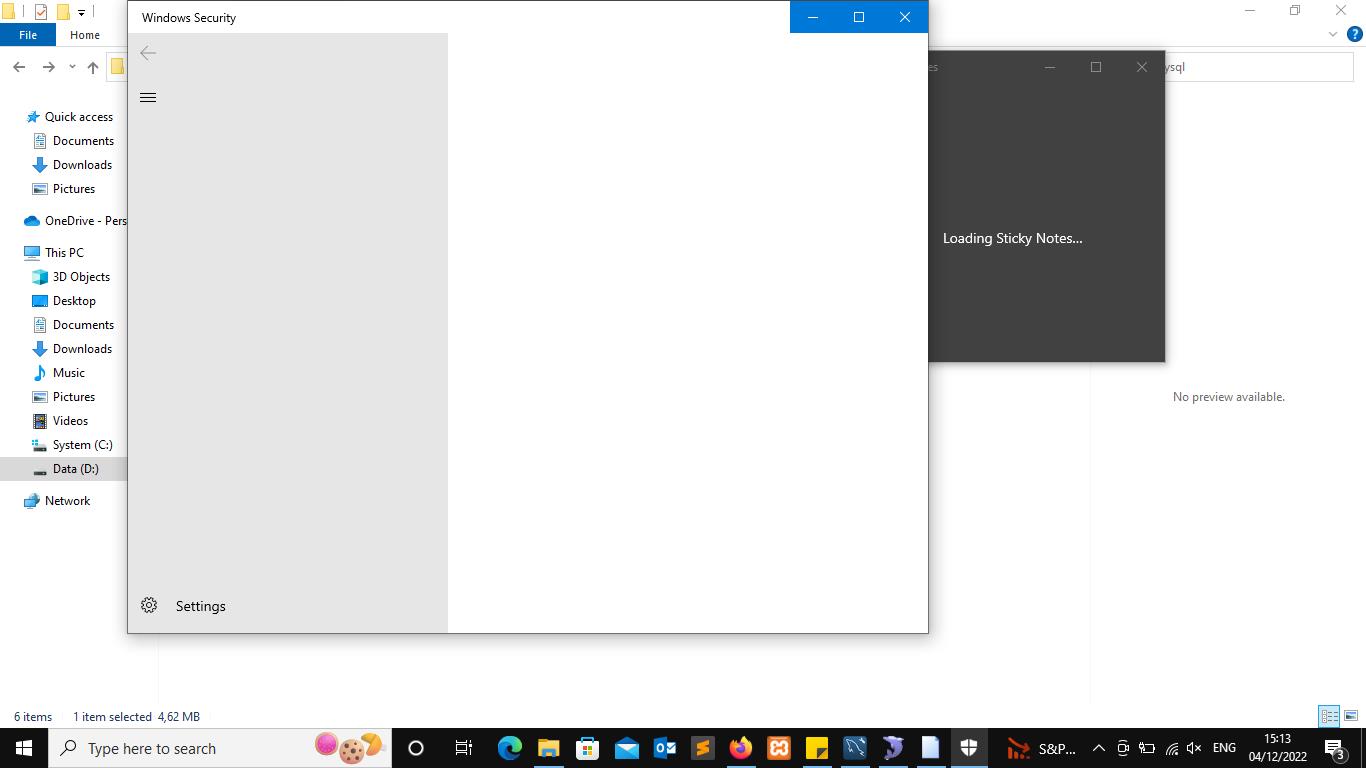Select Data (D:) drive in navigation pane
1366x768 pixels.
coord(75,469)
